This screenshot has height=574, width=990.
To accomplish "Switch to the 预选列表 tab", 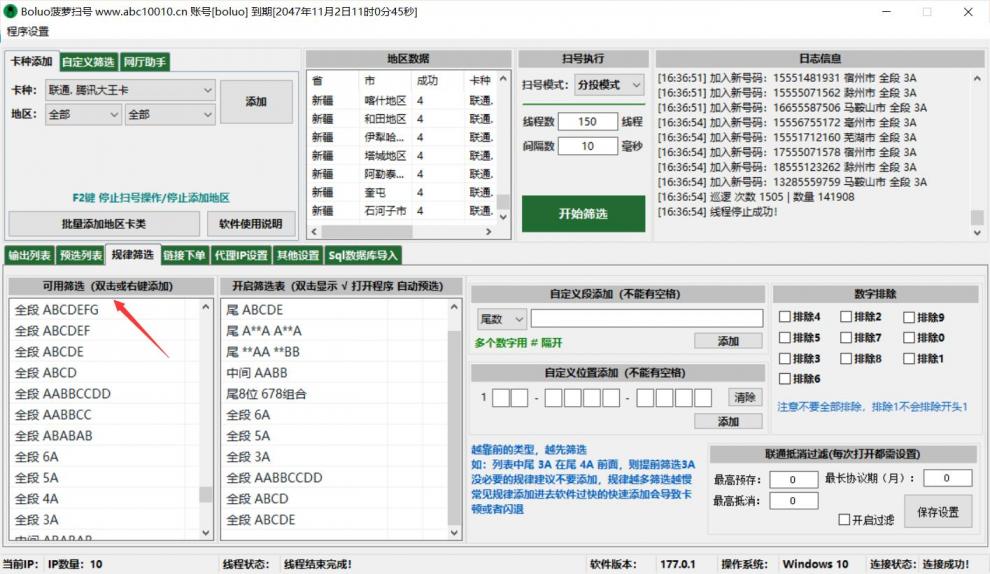I will click(81, 255).
